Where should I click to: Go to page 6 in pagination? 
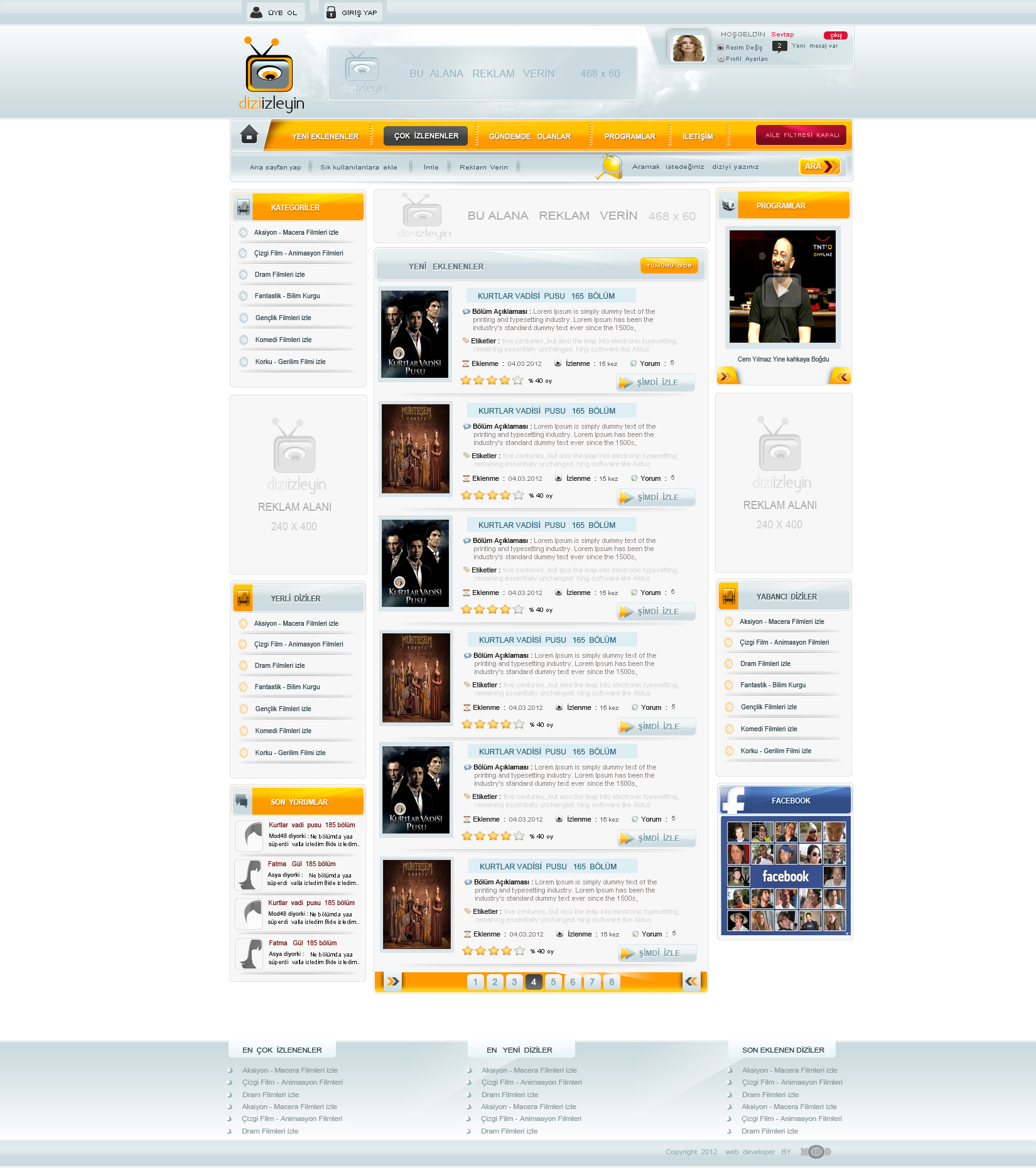(x=573, y=982)
